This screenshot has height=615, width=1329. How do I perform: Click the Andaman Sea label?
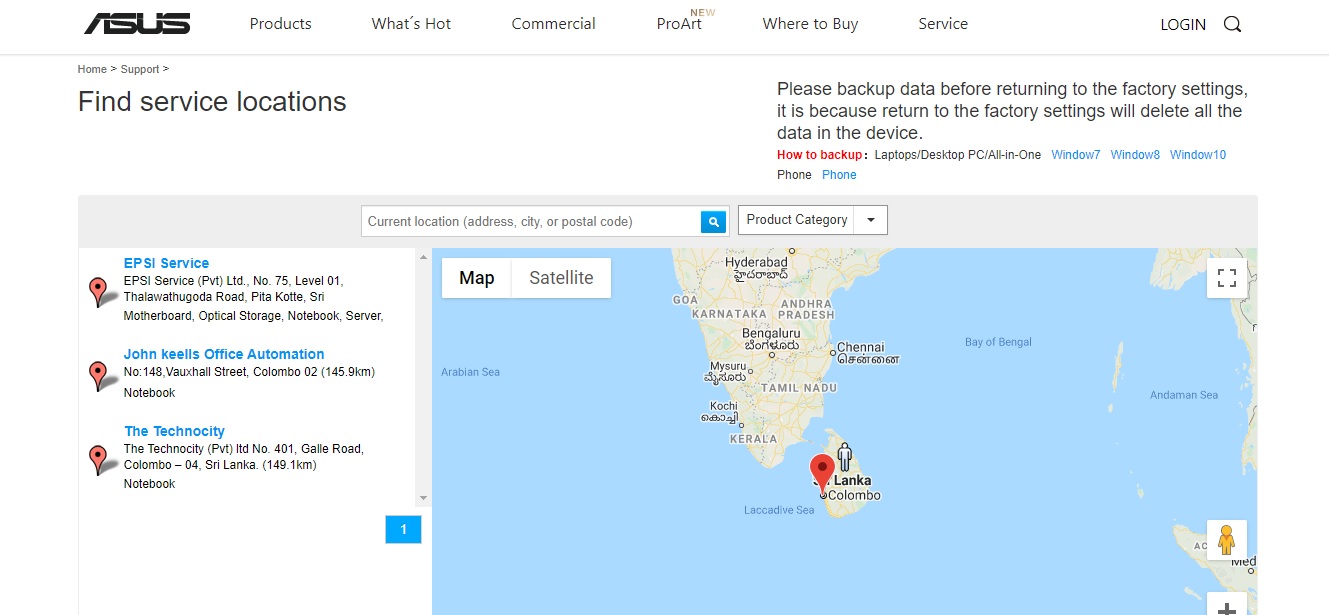click(x=1184, y=395)
